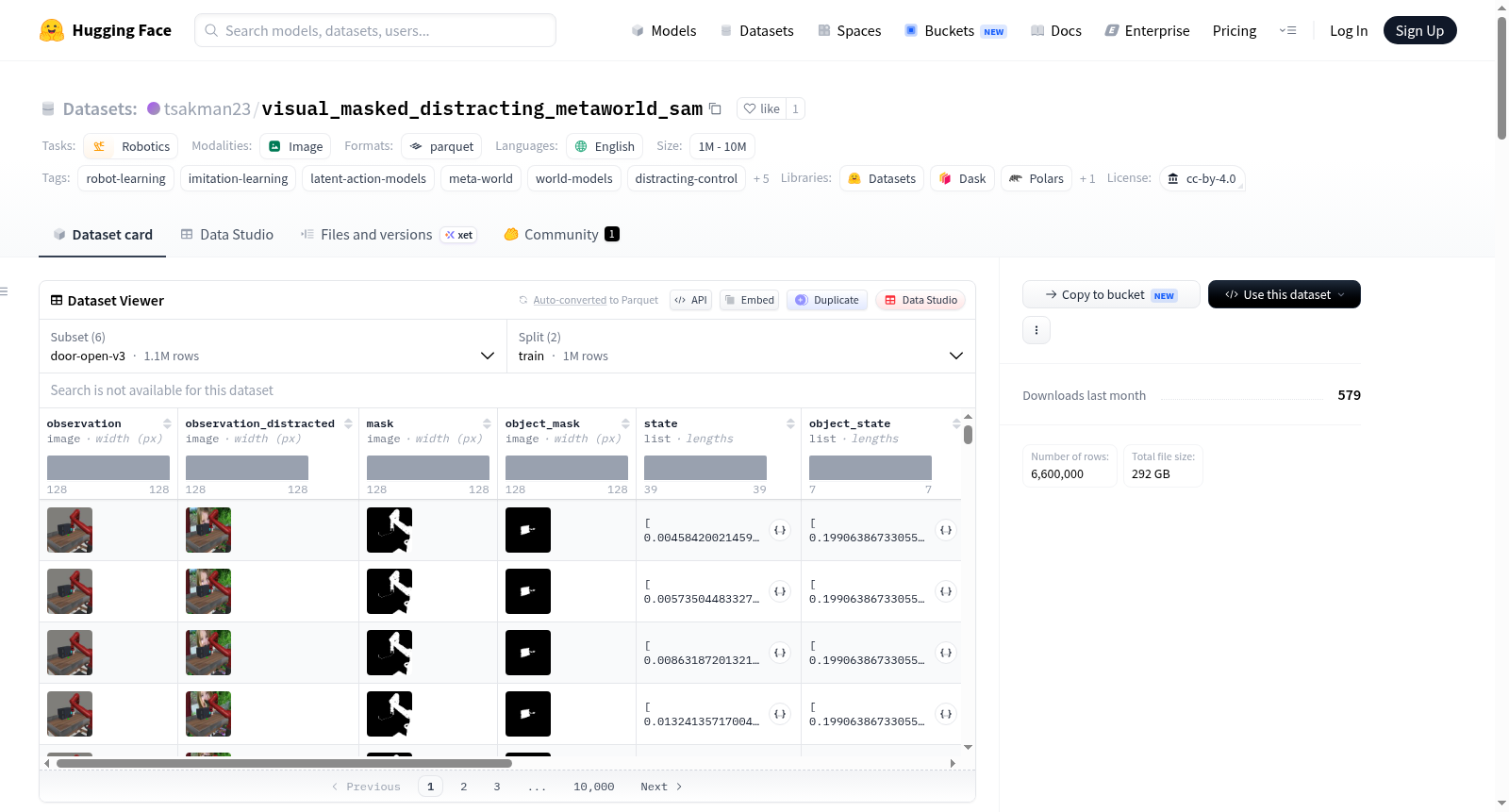Click the tsakman23 user avatar
1509x812 pixels.
tap(154, 108)
